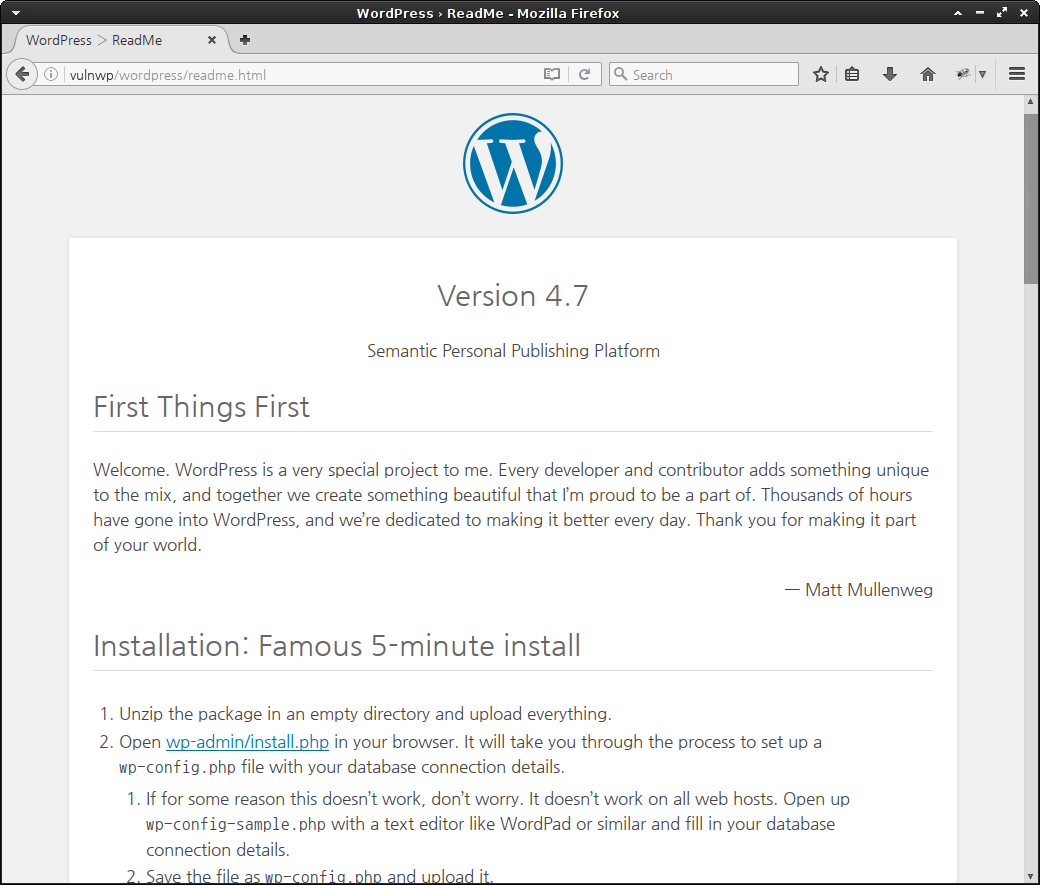Open the Downloads arrow panel
This screenshot has width=1040, height=885.
pyautogui.click(x=890, y=74)
